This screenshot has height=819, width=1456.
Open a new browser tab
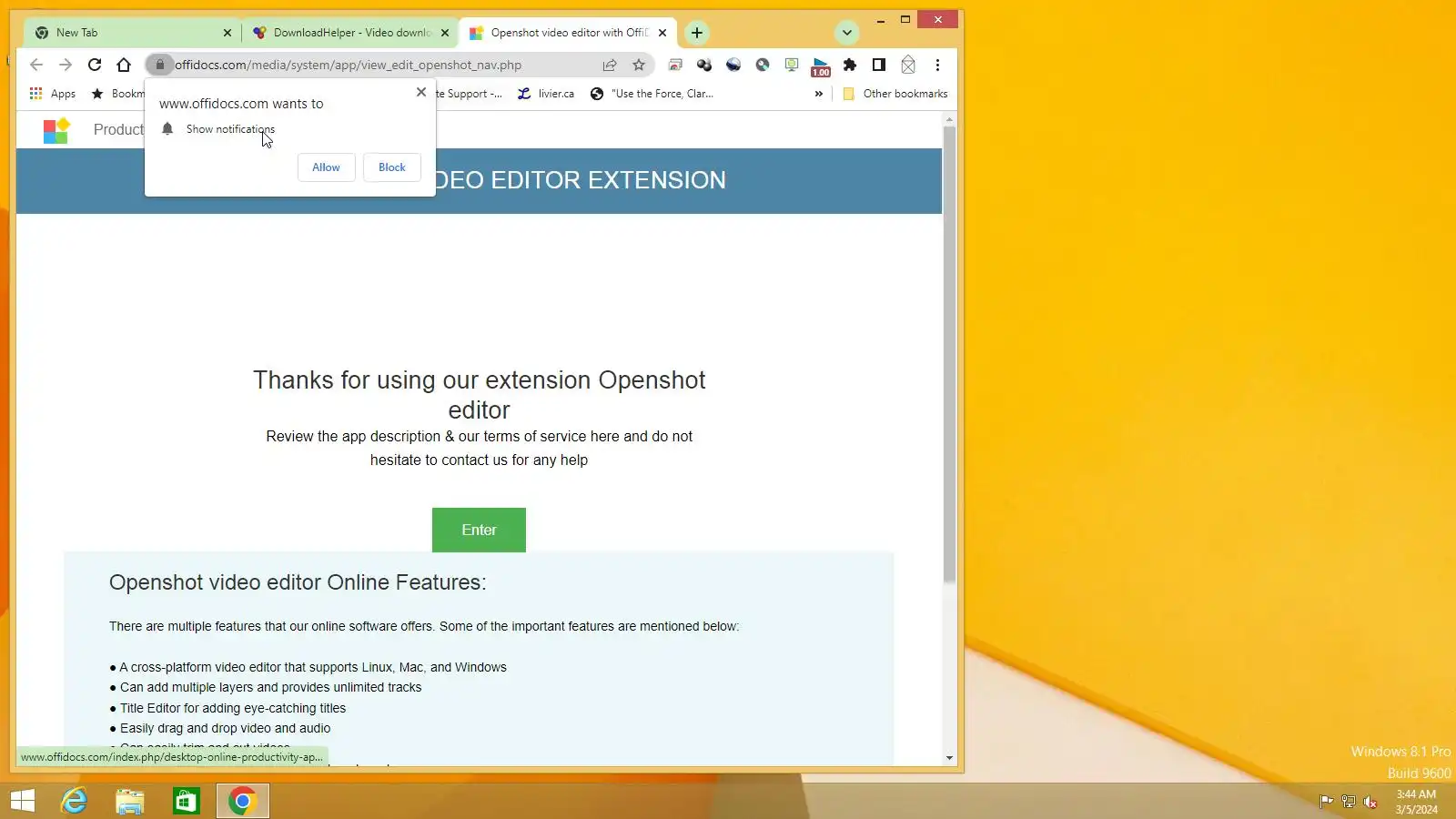(x=697, y=33)
